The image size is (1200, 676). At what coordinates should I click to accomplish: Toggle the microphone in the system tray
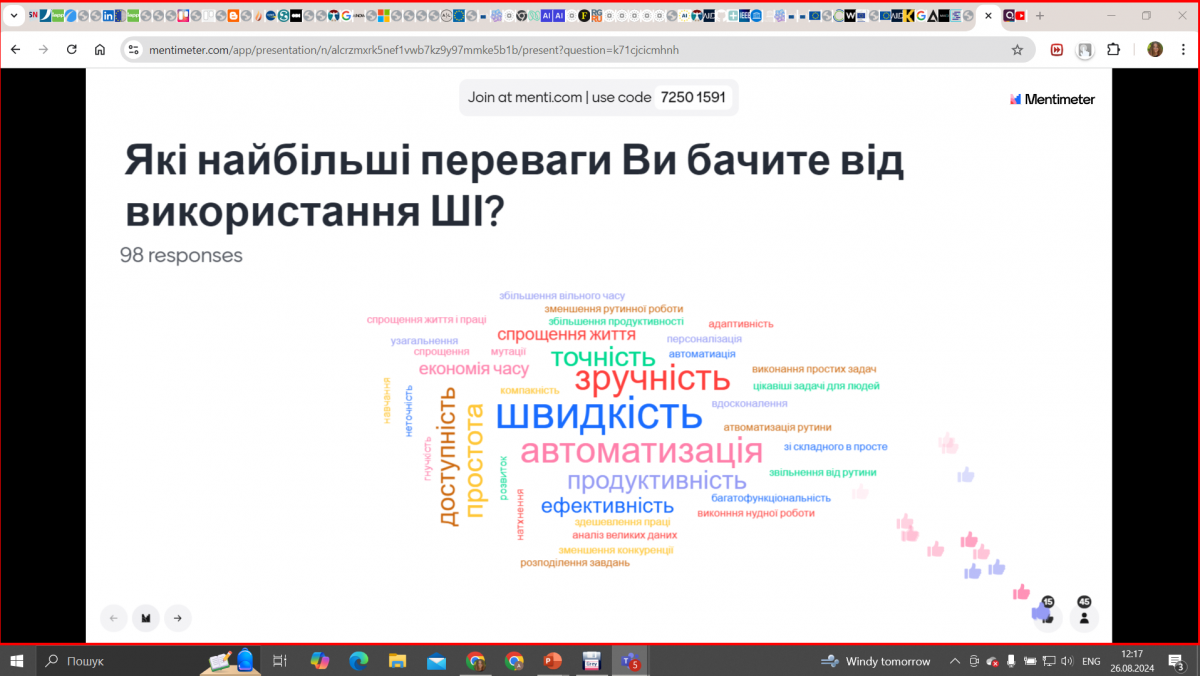pyautogui.click(x=1009, y=661)
